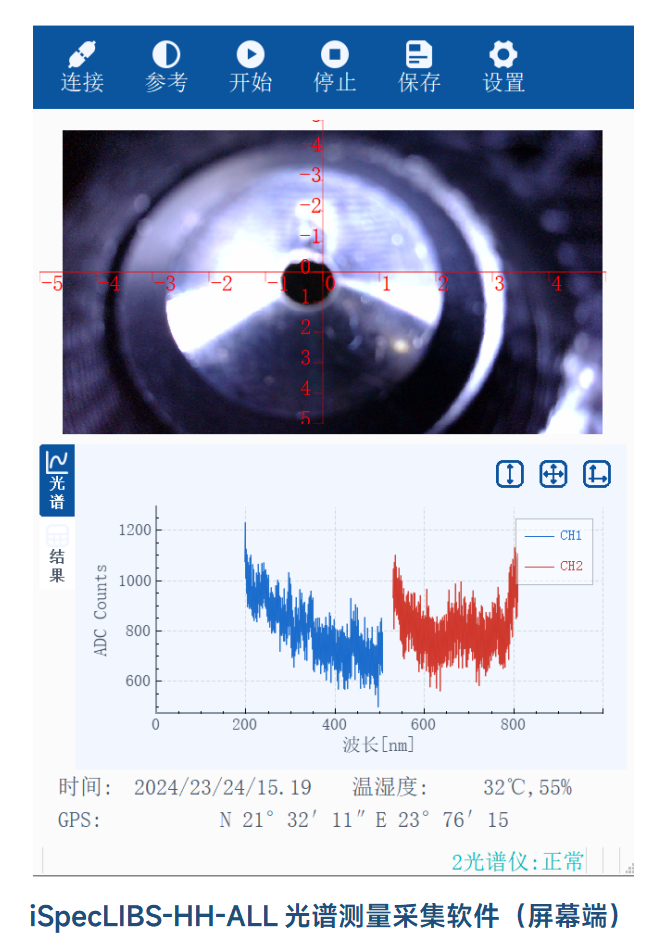Save the spectrum with the 保存 icon
This screenshot has height=950, width=668.
pos(419,55)
